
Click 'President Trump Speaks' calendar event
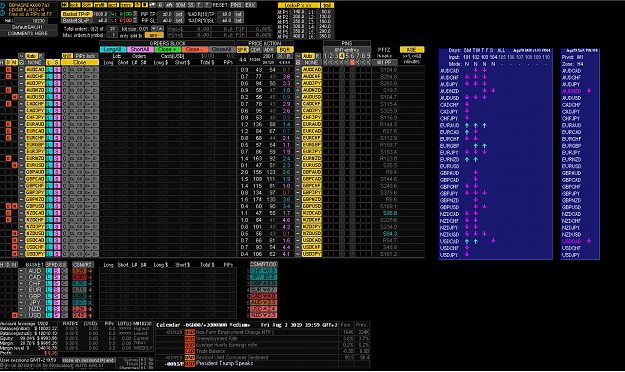(224, 363)
